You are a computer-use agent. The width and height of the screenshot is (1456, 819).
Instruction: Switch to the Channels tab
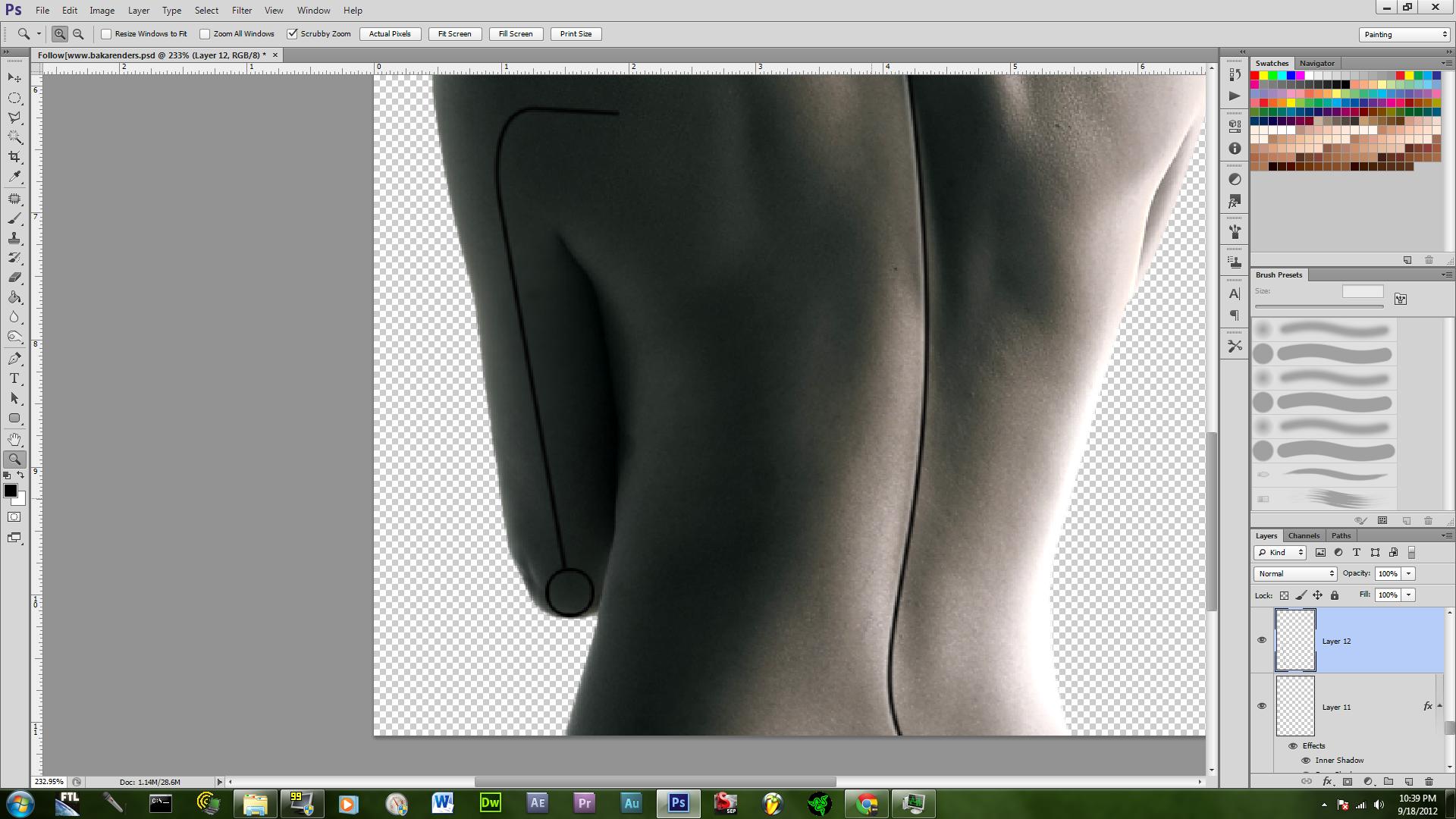pos(1304,535)
